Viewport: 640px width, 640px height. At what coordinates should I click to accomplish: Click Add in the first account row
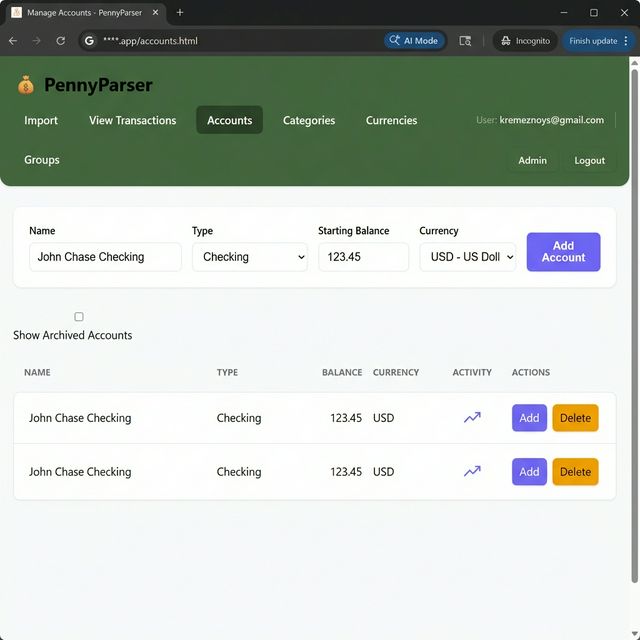(x=529, y=418)
